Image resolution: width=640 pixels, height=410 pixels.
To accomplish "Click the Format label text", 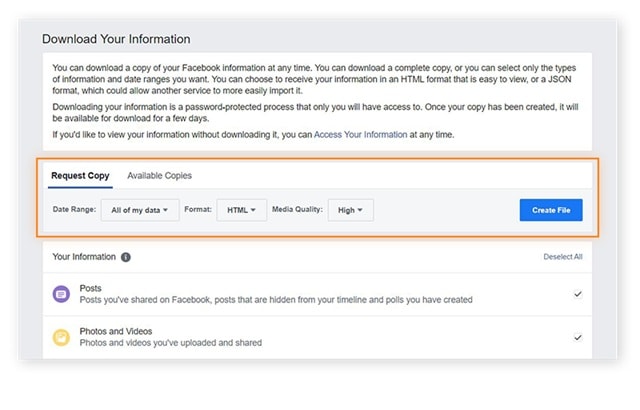I will coord(198,210).
